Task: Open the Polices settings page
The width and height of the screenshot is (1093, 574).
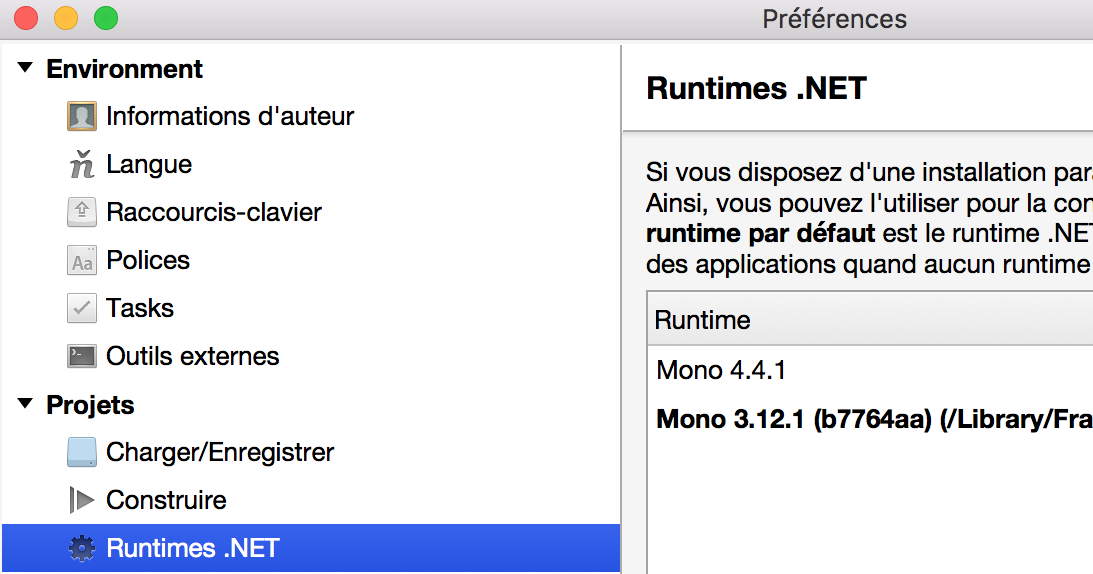Action: [x=148, y=260]
